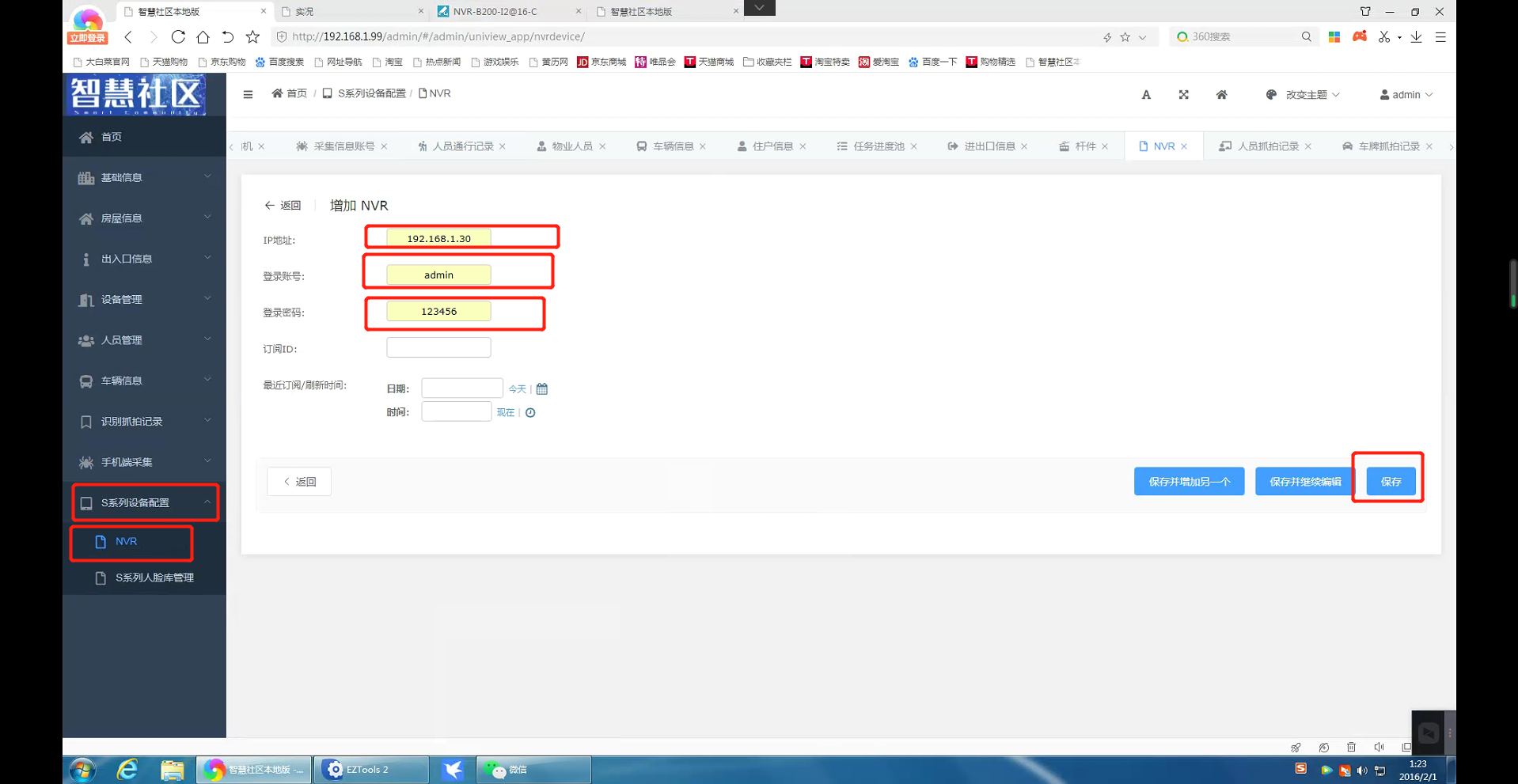The image size is (1518, 784).
Task: Refresh the page with browser reload icon
Action: coord(178,36)
